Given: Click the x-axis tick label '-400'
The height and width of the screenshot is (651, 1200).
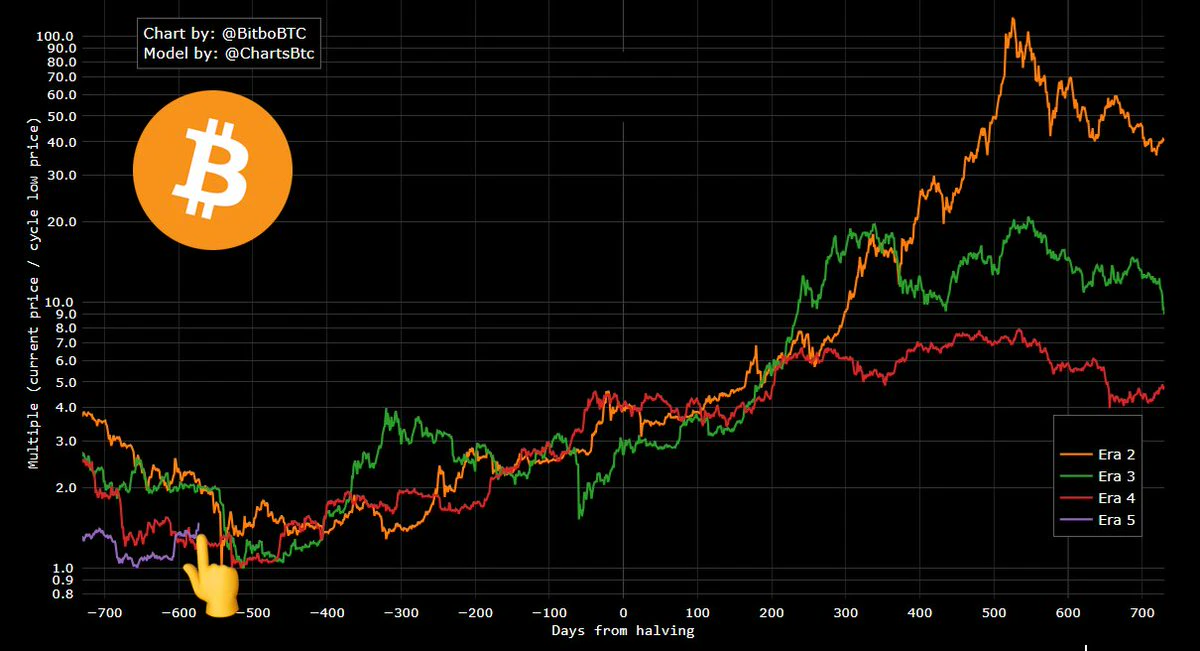Looking at the screenshot, I should tap(326, 612).
